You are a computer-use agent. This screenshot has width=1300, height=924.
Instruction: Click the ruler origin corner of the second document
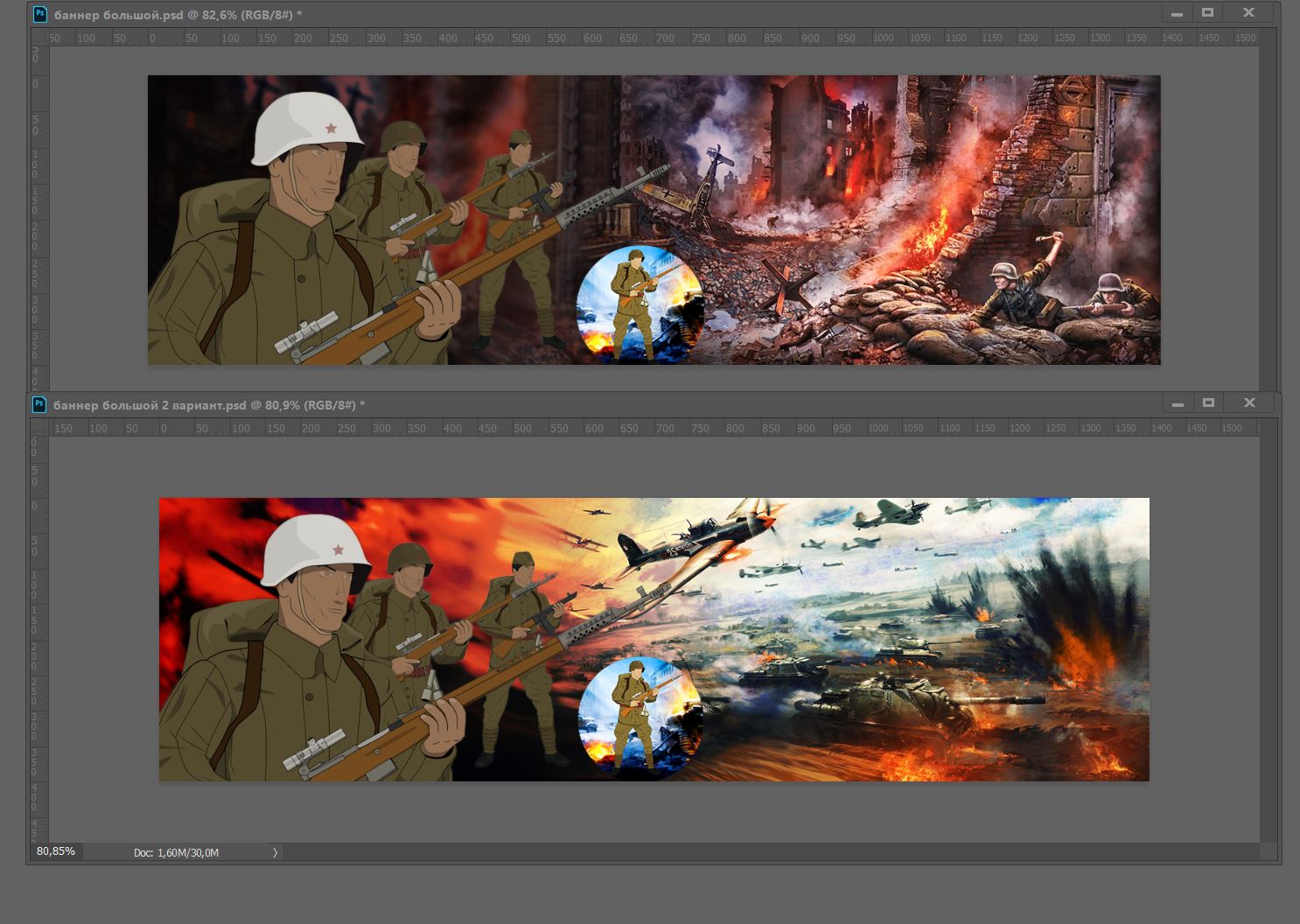pyautogui.click(x=40, y=428)
